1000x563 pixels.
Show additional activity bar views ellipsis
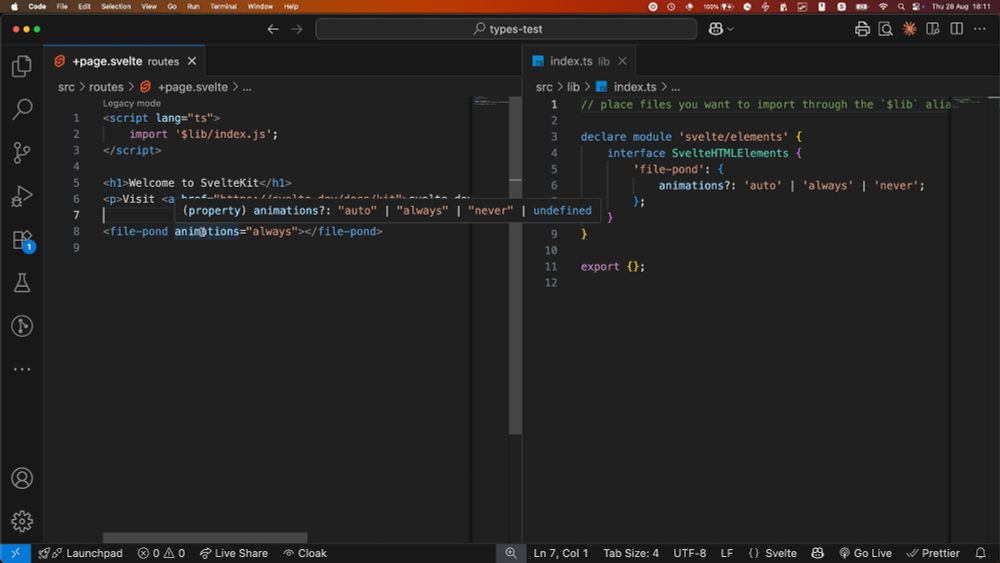[x=22, y=369]
